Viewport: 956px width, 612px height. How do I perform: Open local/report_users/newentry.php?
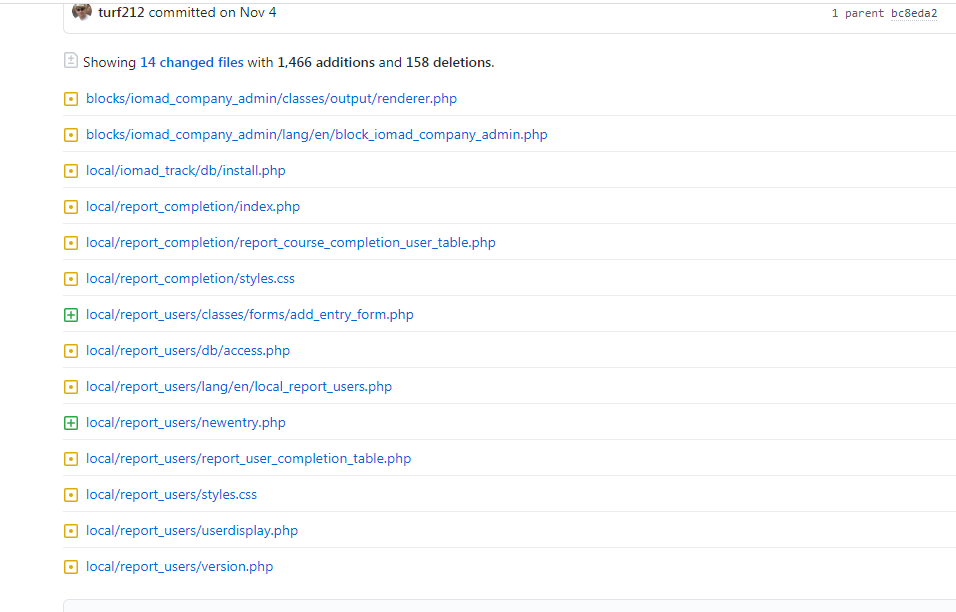(x=185, y=422)
